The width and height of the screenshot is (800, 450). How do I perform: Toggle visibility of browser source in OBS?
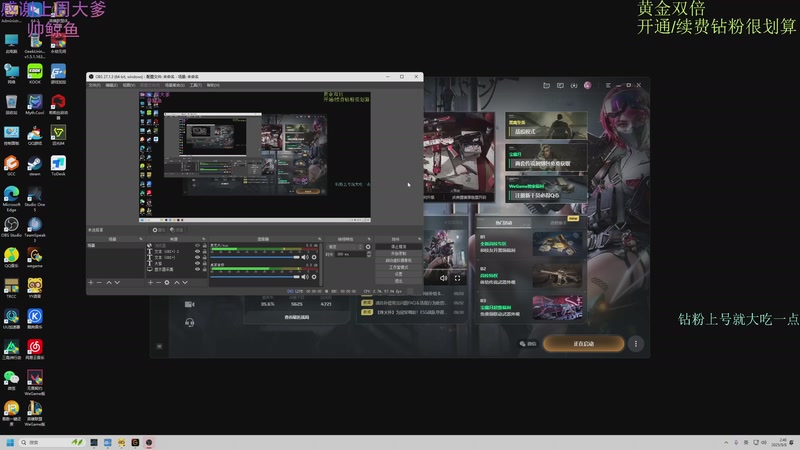click(x=197, y=245)
